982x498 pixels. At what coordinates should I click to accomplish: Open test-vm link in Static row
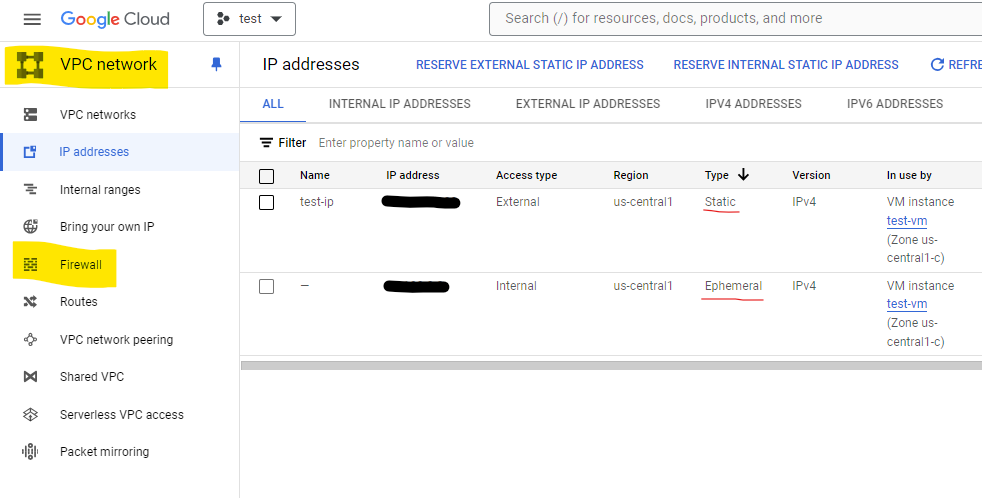pos(907,220)
